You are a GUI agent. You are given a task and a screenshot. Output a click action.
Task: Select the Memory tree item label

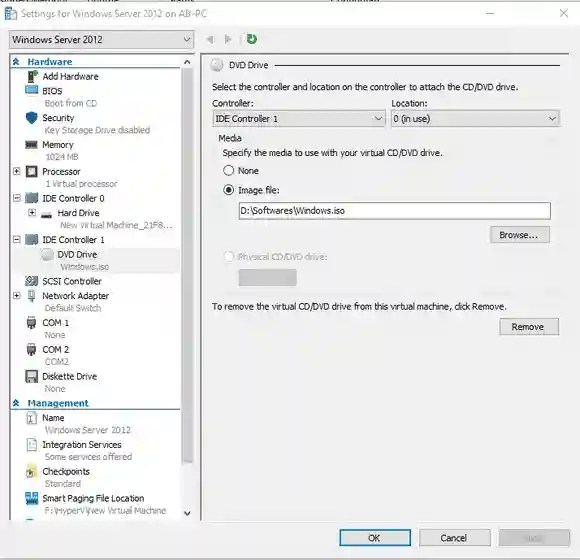pyautogui.click(x=58, y=145)
